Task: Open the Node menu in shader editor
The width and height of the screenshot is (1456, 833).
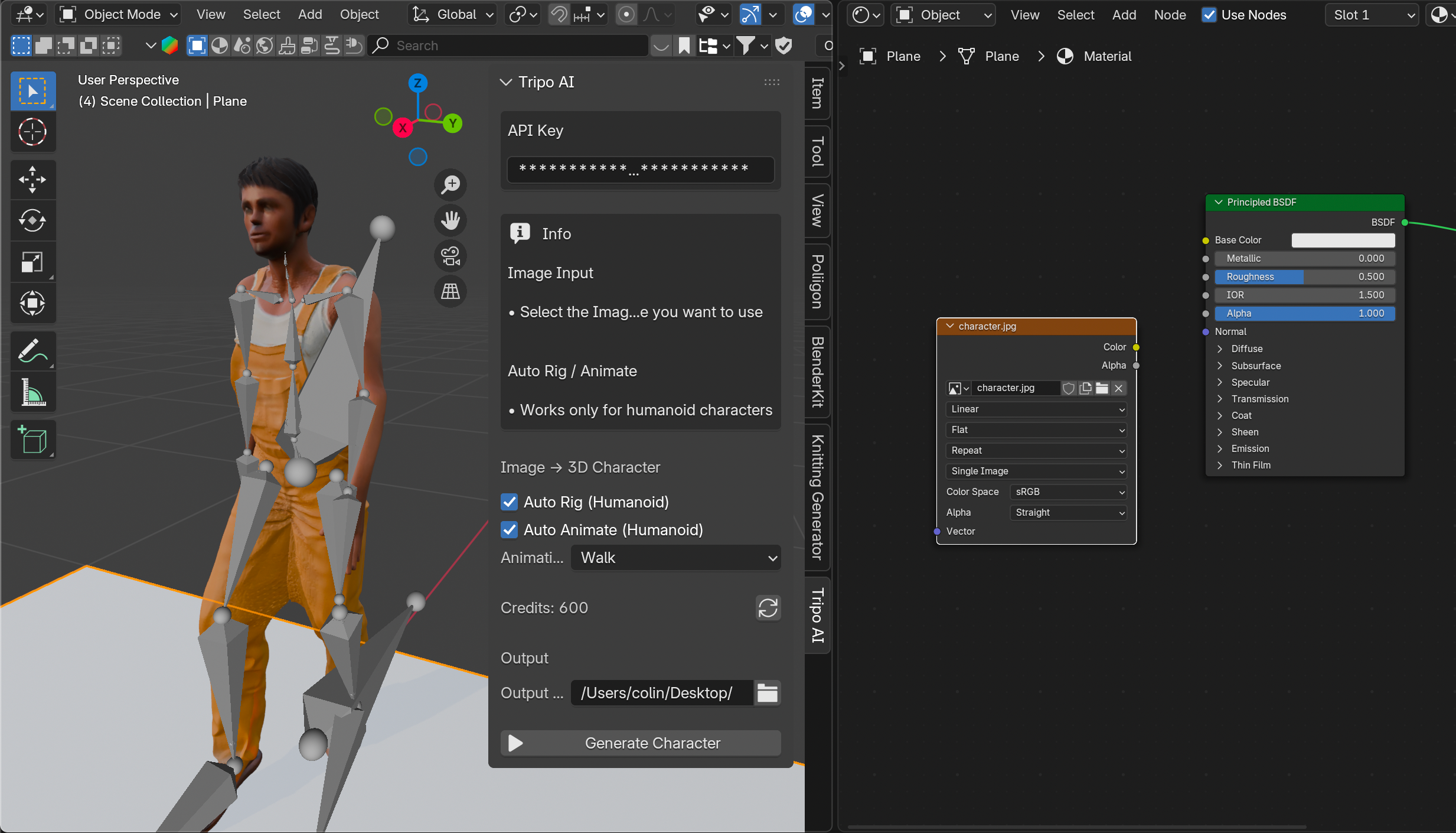Action: tap(1170, 15)
